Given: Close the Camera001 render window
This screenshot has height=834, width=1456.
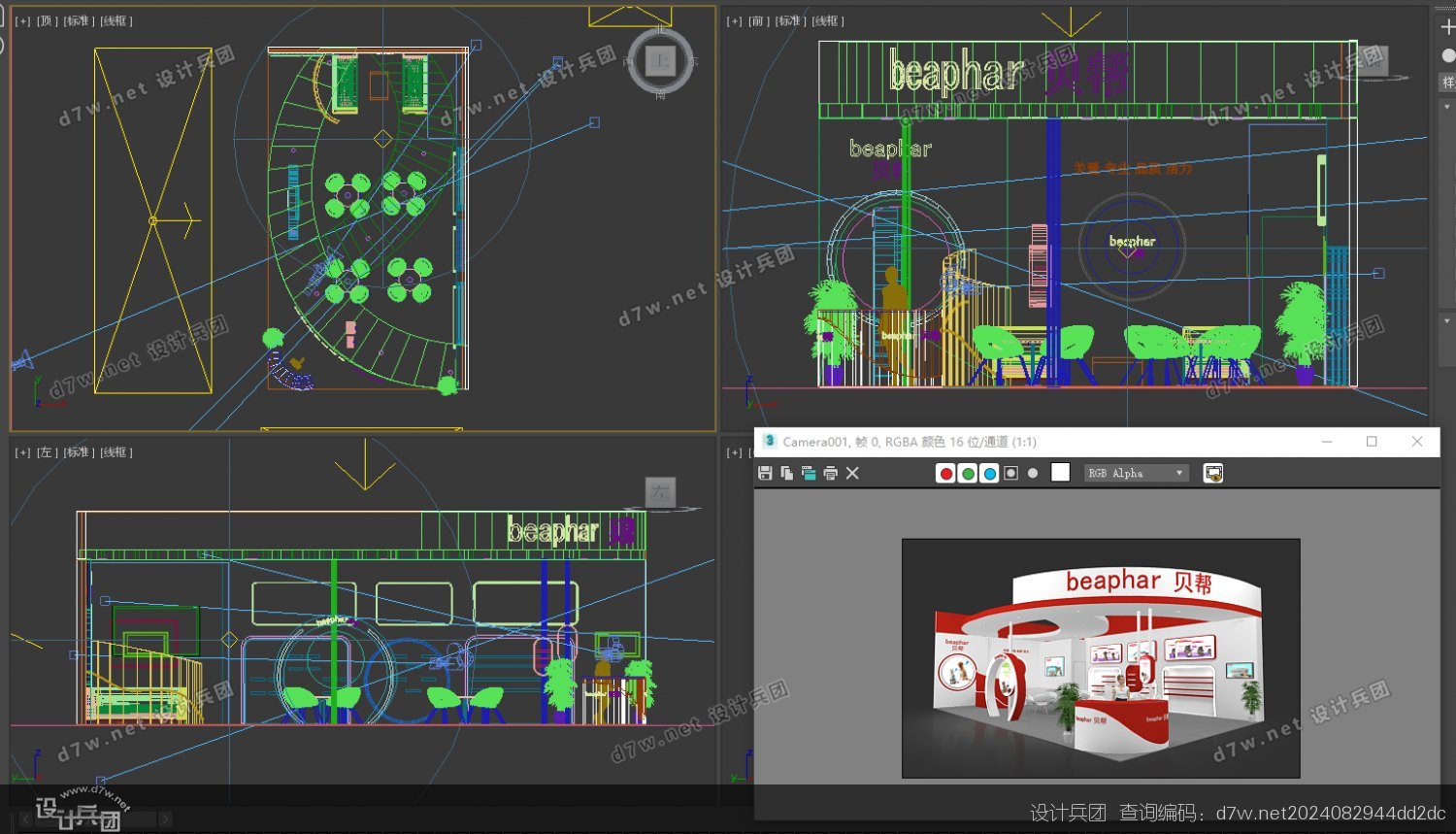Looking at the screenshot, I should click(1417, 441).
